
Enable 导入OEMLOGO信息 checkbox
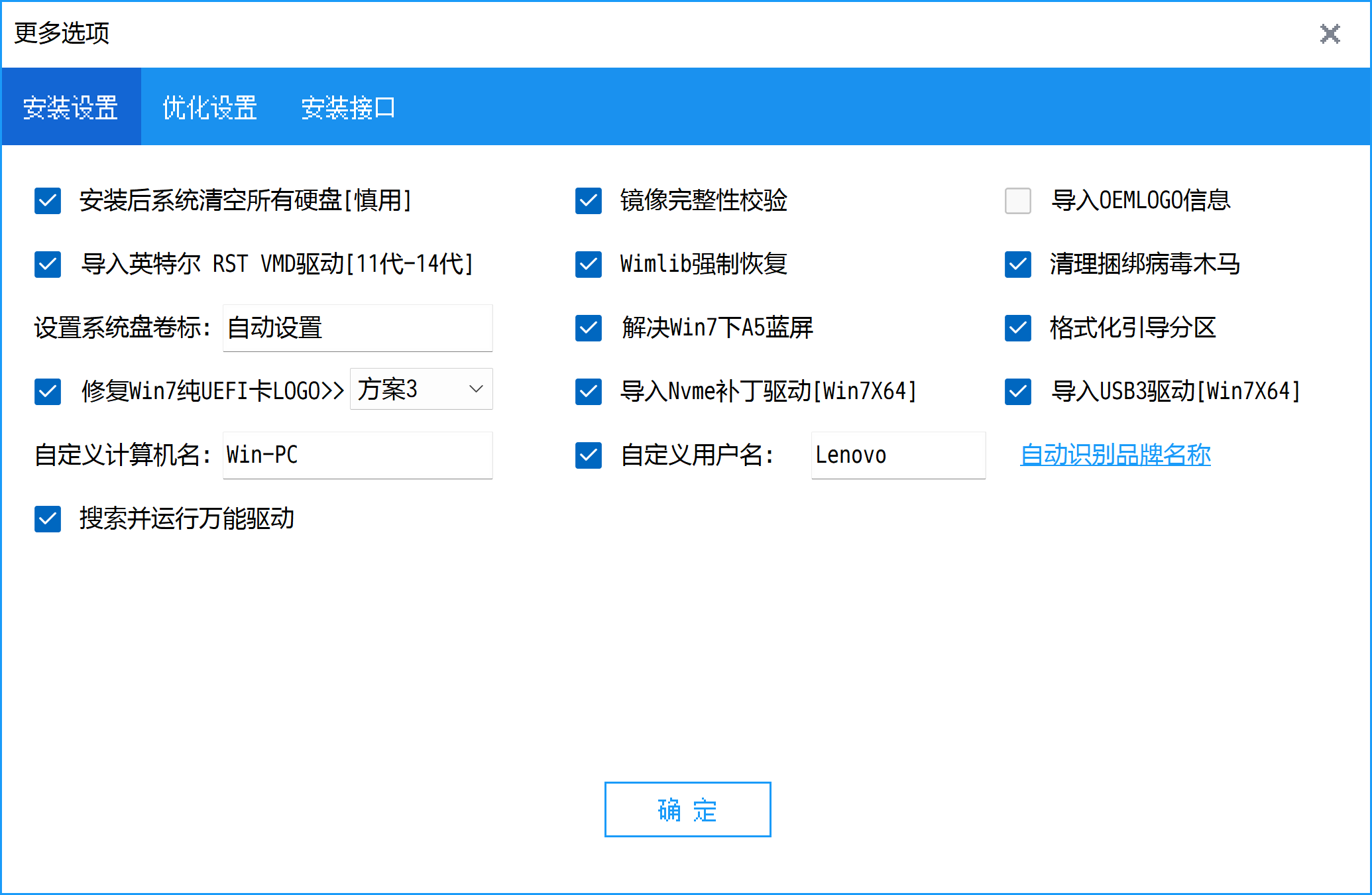point(1017,201)
